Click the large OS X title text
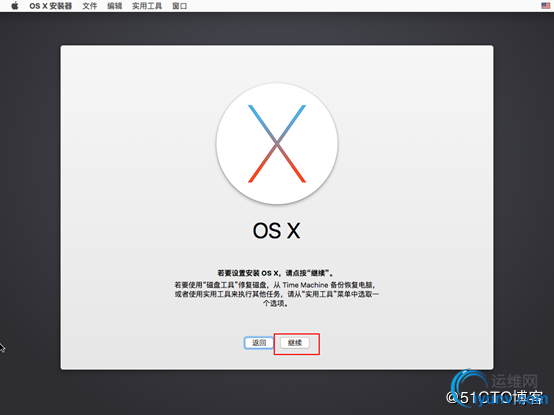 tap(276, 231)
